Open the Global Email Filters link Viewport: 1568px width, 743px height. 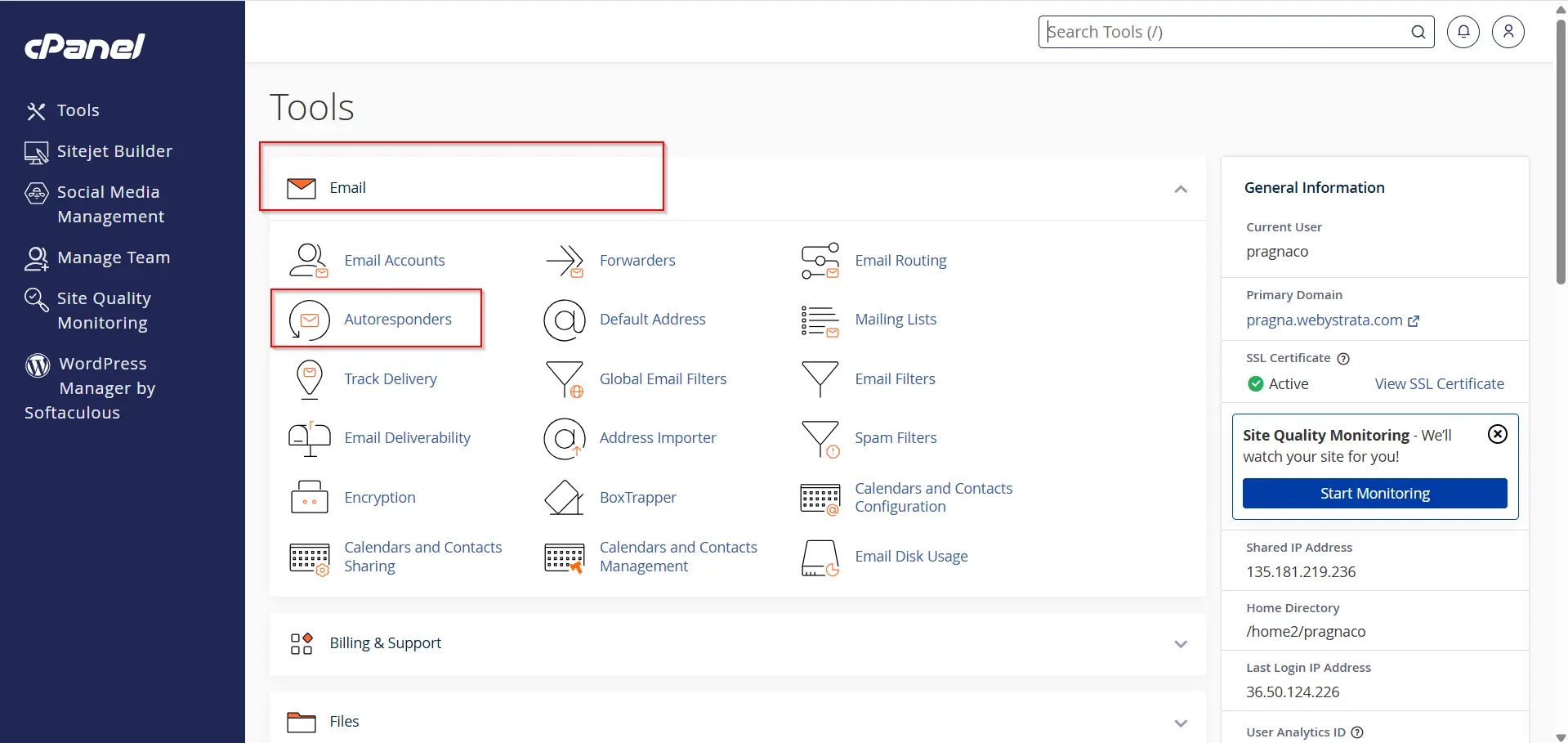click(663, 379)
